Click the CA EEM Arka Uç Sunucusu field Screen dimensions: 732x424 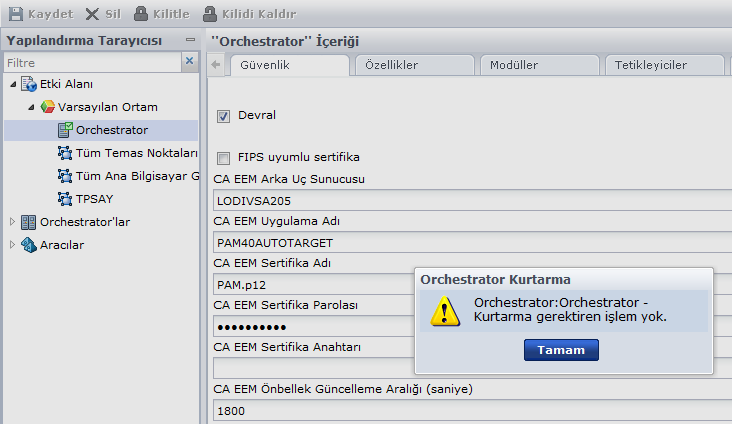pyautogui.click(x=472, y=201)
